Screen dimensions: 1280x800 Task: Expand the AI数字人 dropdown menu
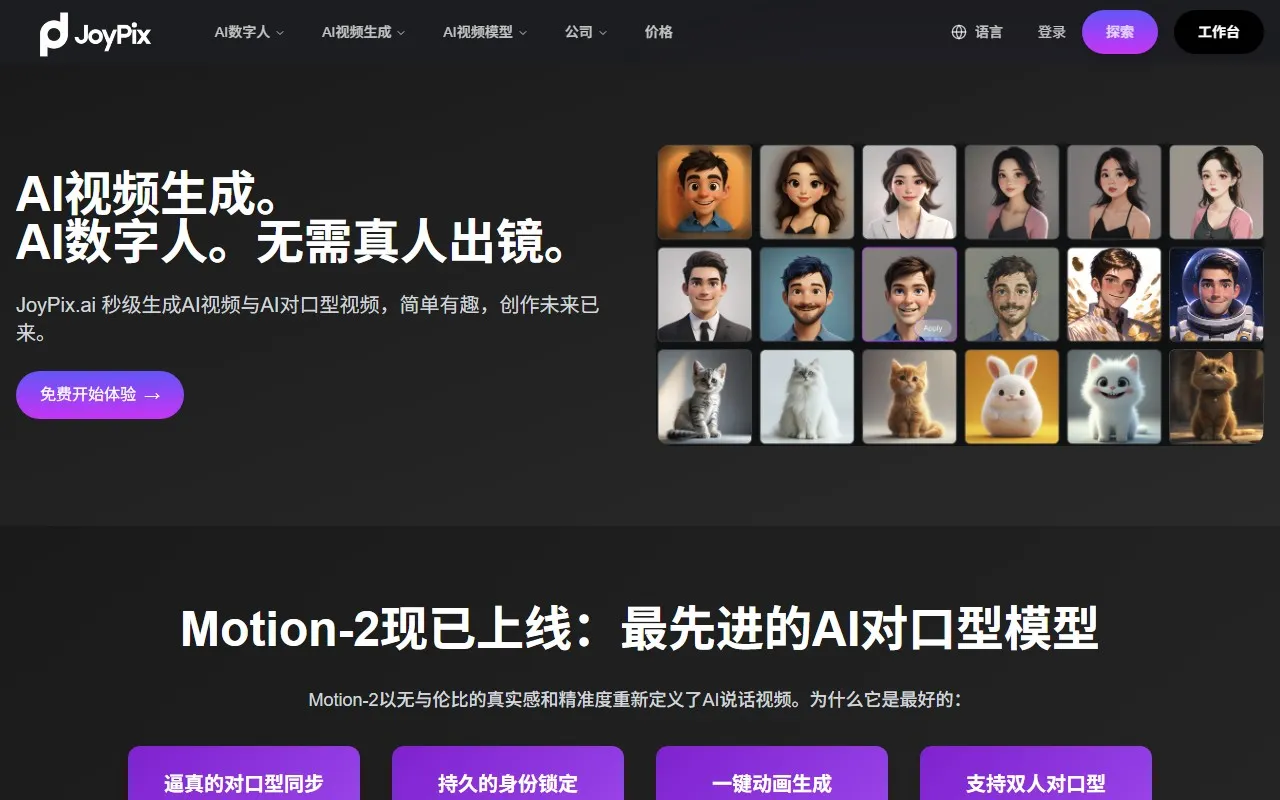pos(249,32)
